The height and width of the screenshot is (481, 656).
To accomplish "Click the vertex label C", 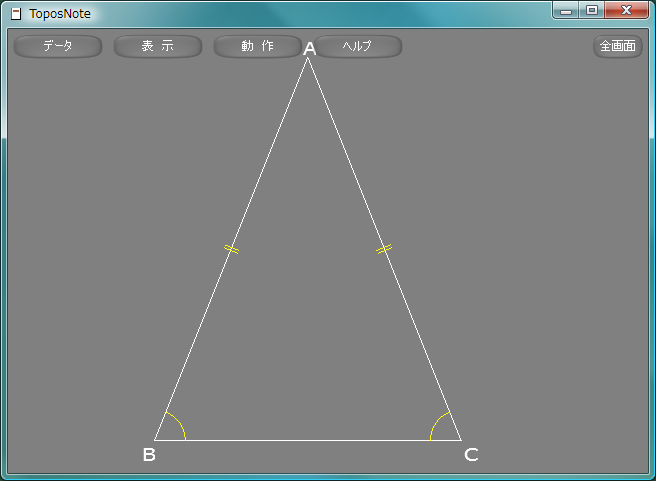I will tap(471, 455).
